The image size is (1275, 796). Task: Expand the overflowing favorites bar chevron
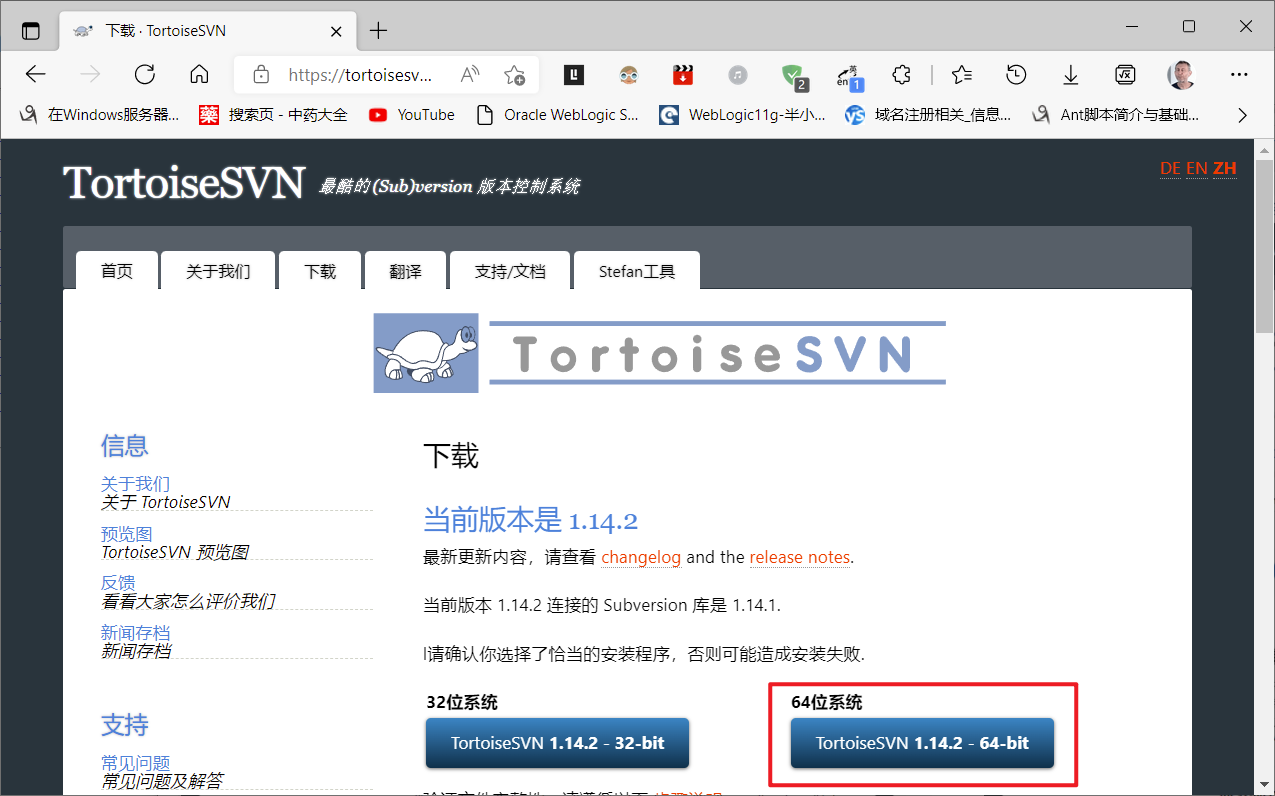pyautogui.click(x=1242, y=114)
